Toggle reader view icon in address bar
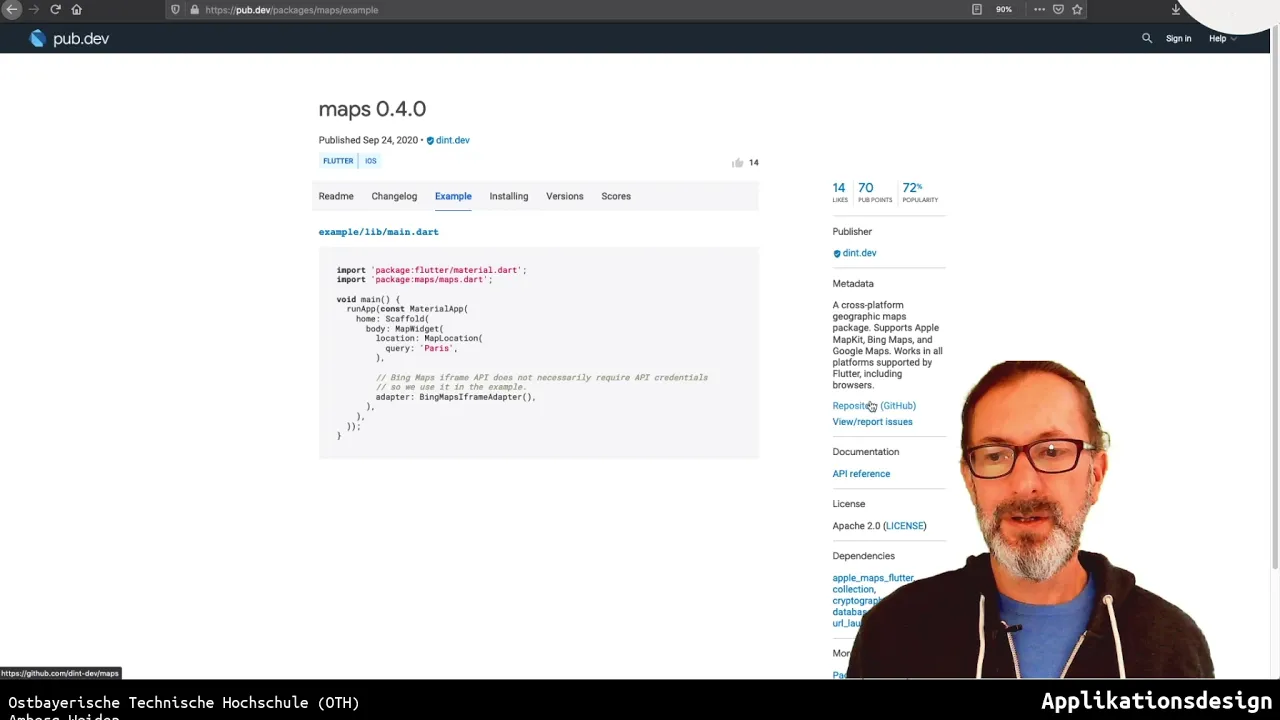The image size is (1280, 720). tap(977, 9)
